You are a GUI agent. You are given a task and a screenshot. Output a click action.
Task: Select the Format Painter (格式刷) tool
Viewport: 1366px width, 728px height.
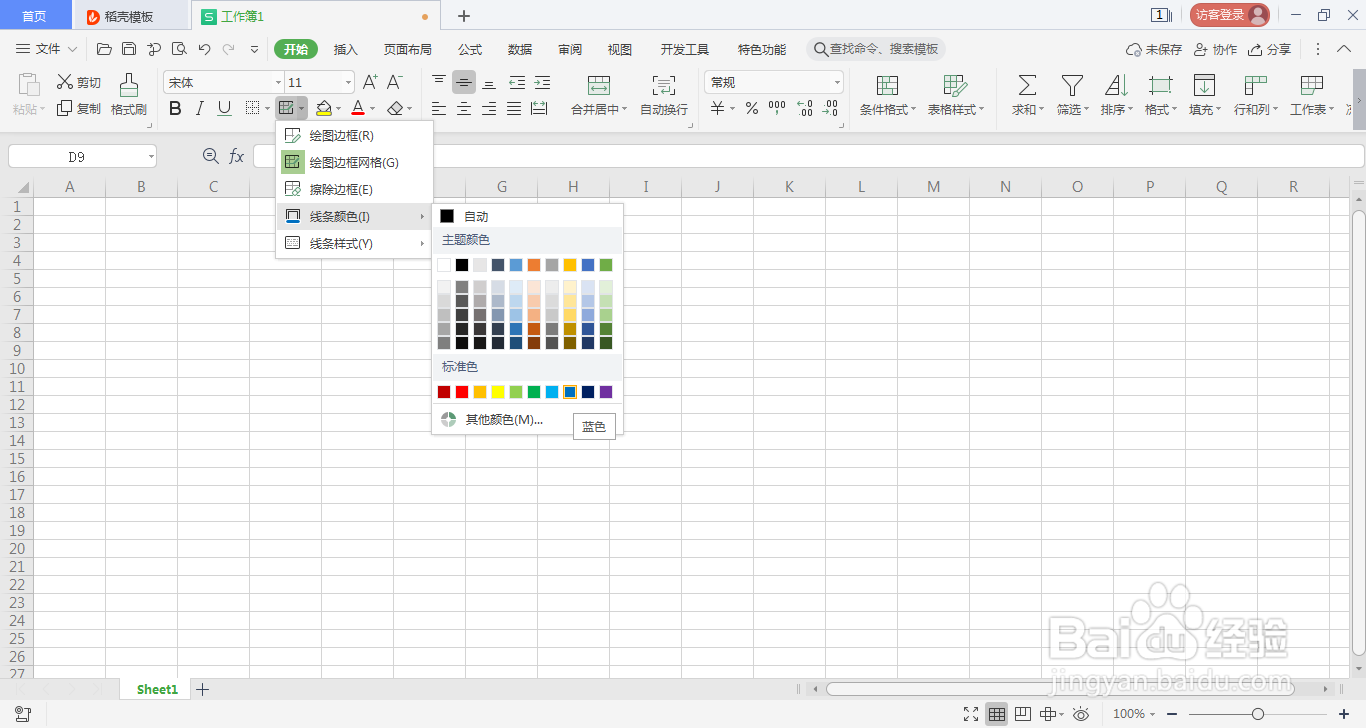coord(129,95)
